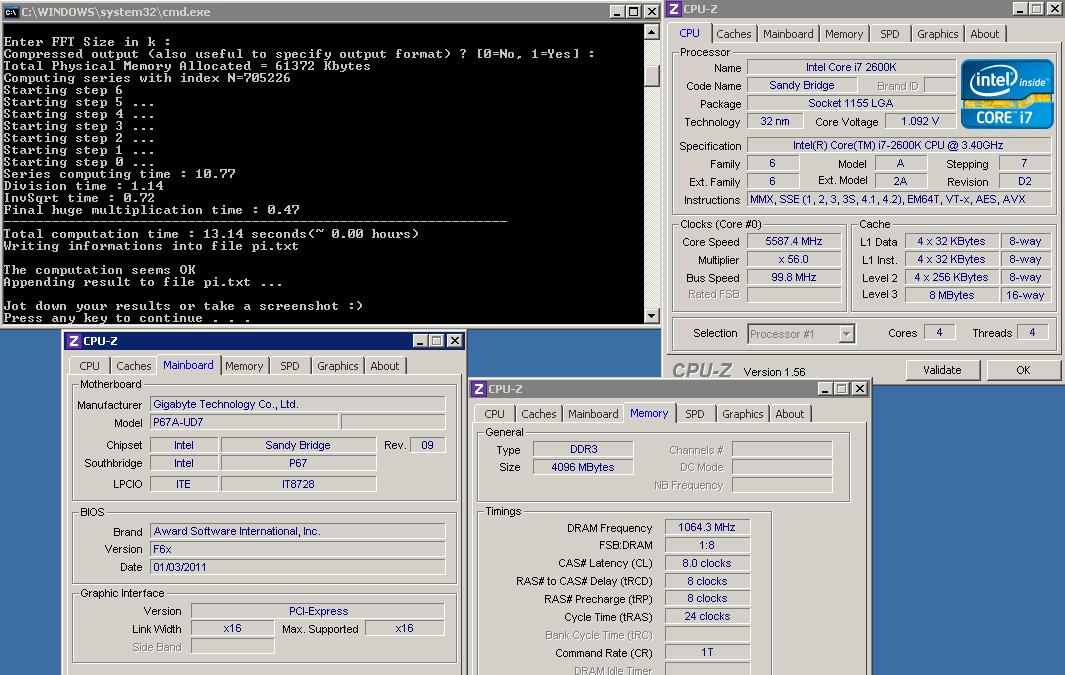Select the Memory tab in the Memory window
1065x675 pixels.
(649, 413)
